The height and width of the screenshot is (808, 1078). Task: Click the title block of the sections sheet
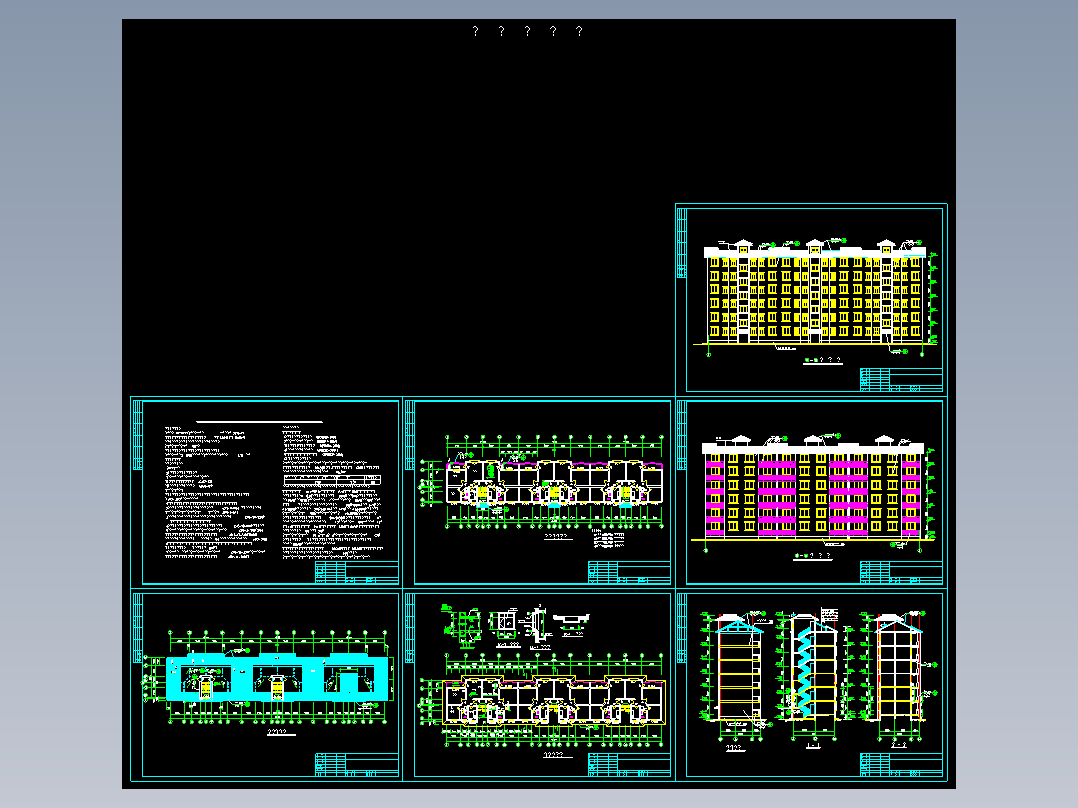(x=901, y=764)
